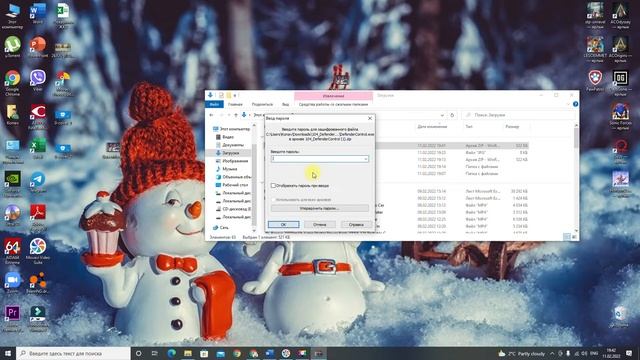Confirm password with OK button
640x360 pixels.
tap(283, 224)
